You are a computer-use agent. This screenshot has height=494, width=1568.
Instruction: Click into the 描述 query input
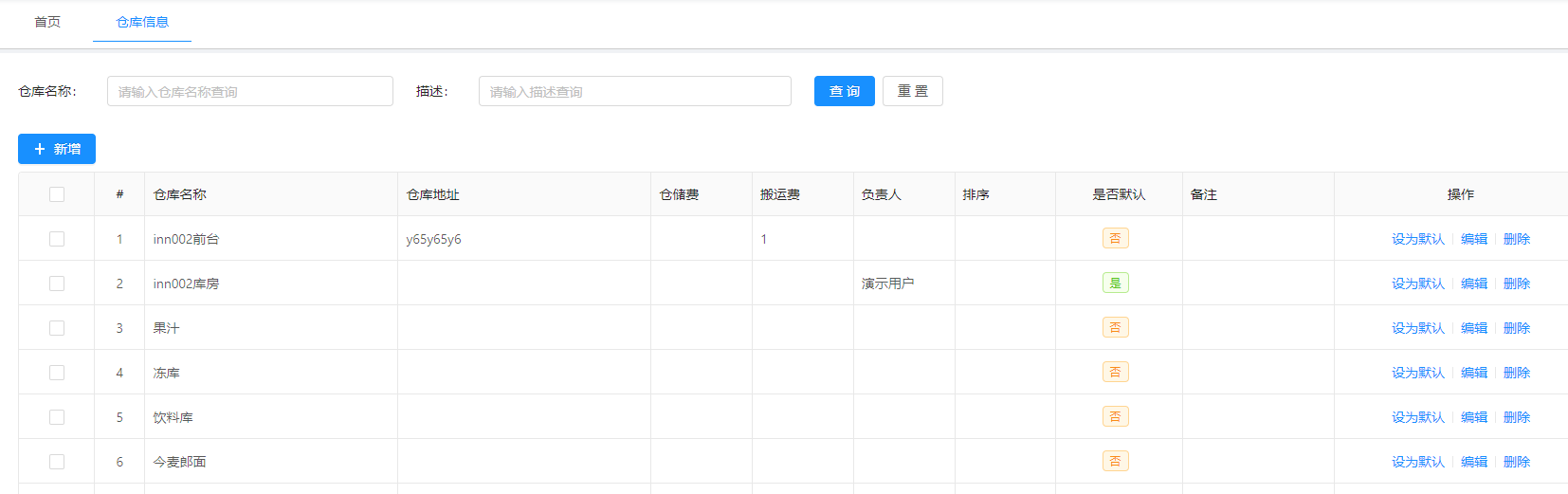pos(634,91)
